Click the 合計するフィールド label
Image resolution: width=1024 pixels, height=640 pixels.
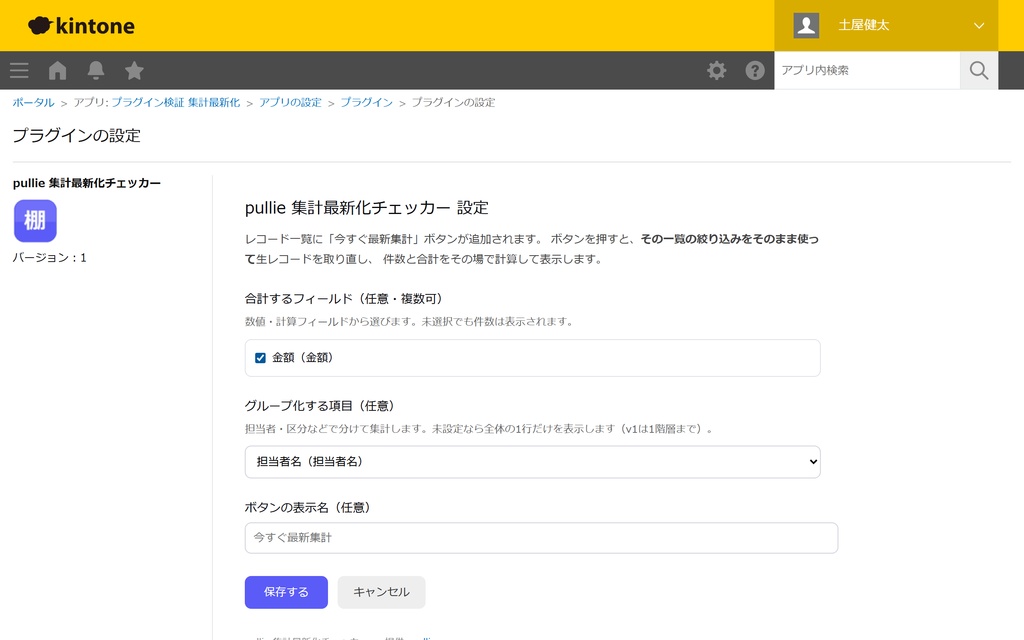345,299
